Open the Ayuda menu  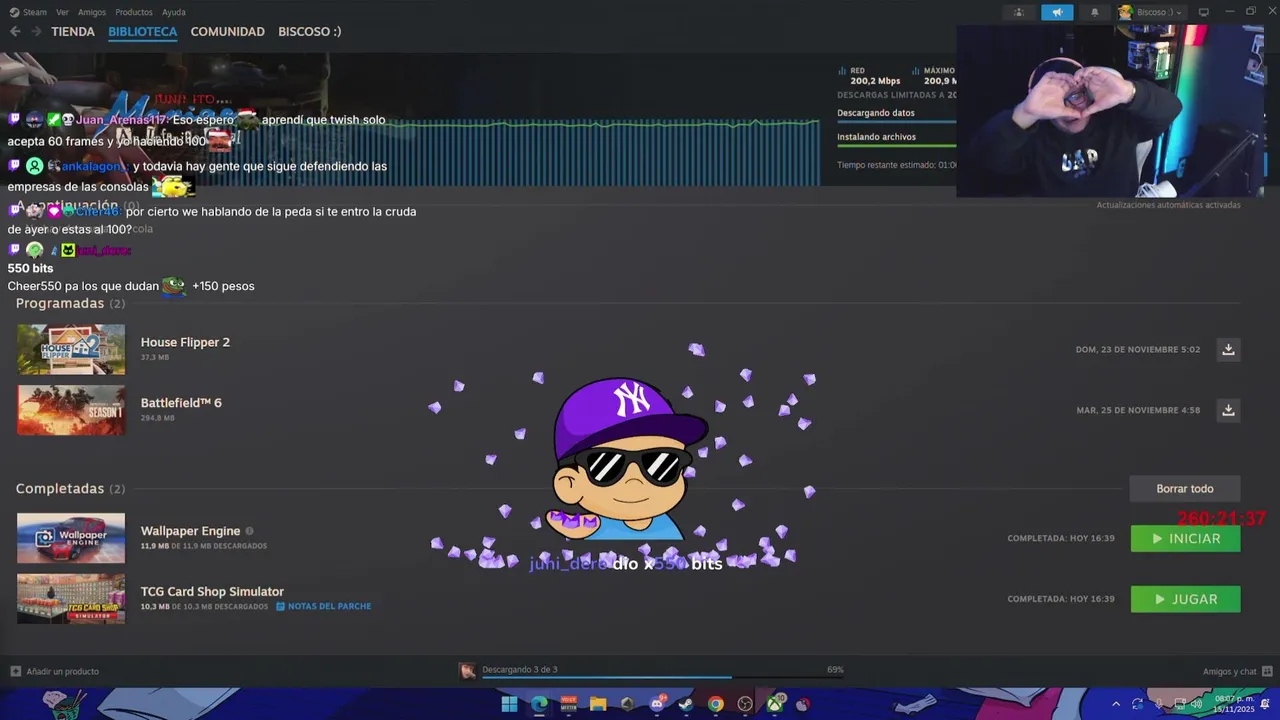pos(174,12)
